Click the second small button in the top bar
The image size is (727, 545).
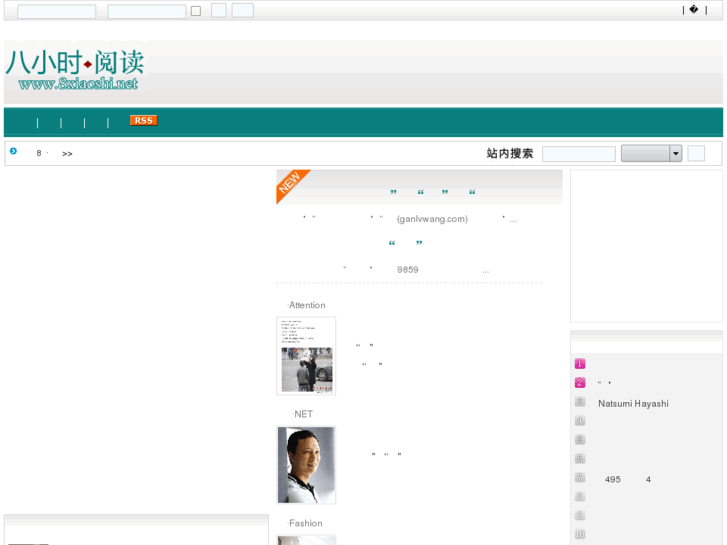coord(242,11)
